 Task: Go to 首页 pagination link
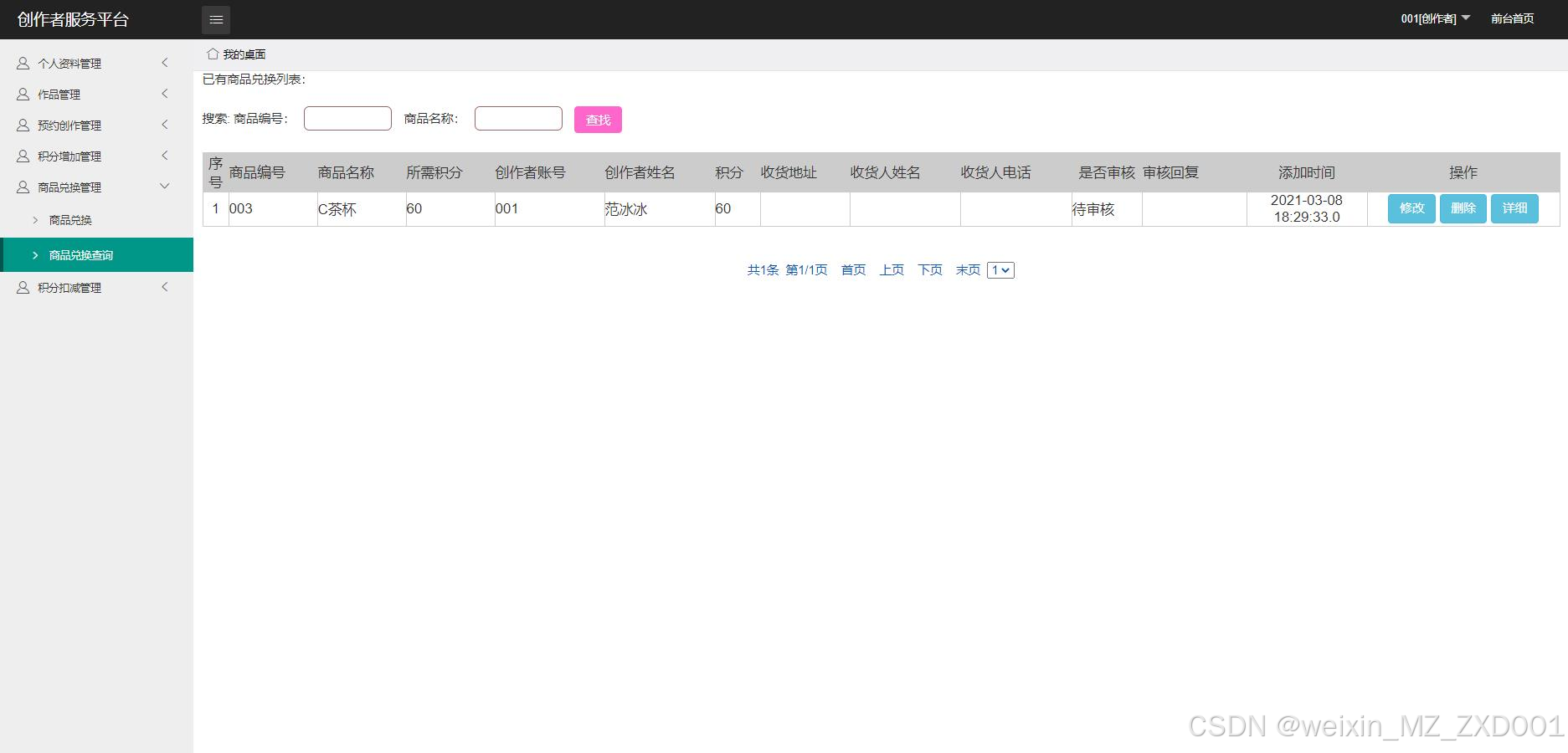[x=853, y=270]
